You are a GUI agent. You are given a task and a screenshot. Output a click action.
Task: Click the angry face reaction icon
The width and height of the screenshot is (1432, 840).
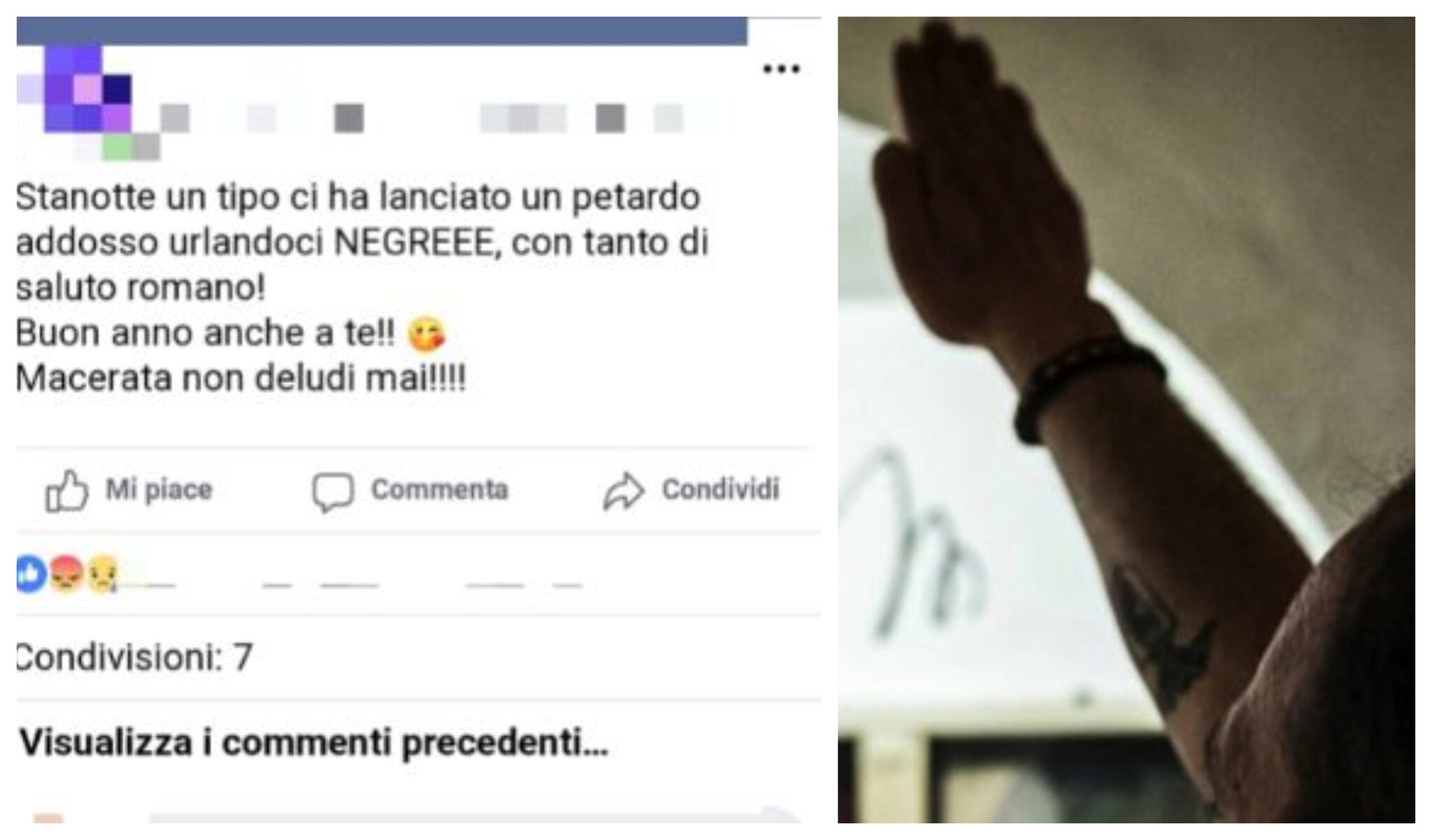pyautogui.click(x=67, y=574)
